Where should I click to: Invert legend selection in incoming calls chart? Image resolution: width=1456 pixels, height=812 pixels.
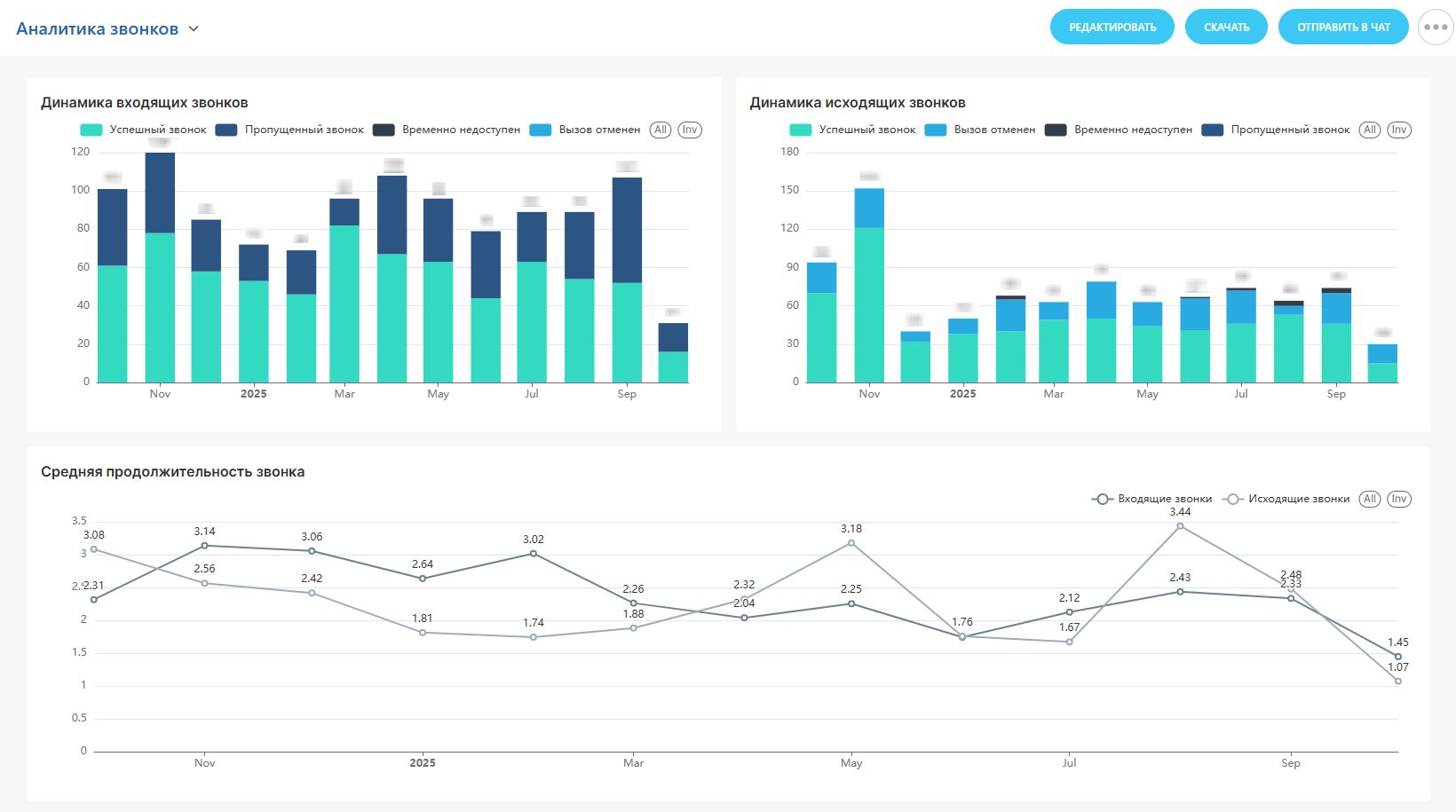tap(689, 130)
